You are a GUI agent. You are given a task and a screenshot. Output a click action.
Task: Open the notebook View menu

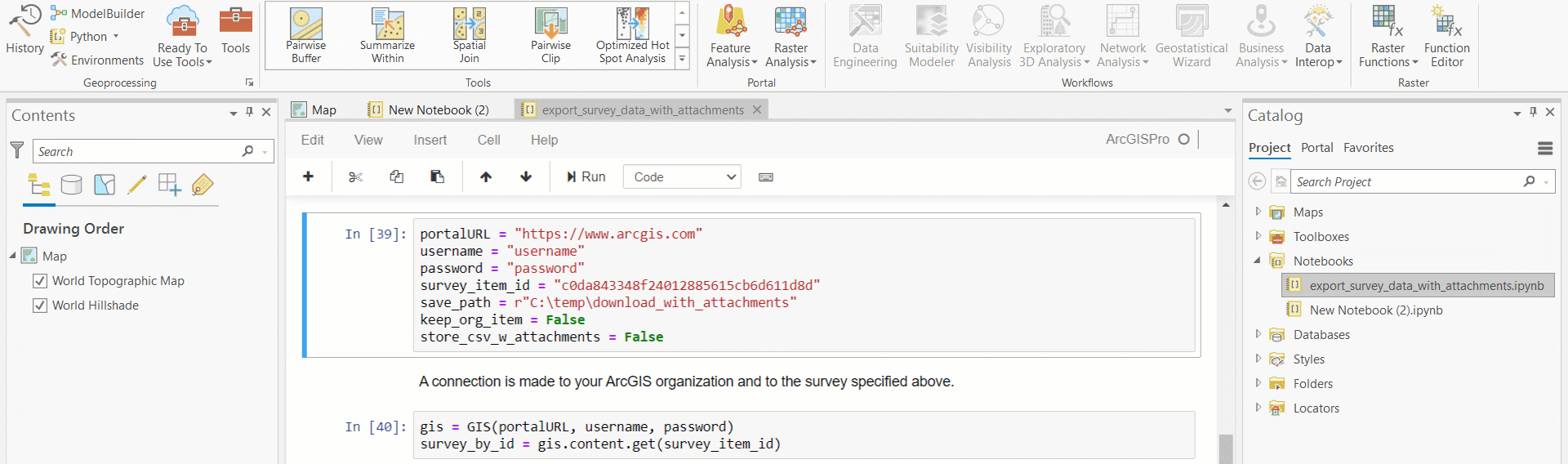coord(368,140)
